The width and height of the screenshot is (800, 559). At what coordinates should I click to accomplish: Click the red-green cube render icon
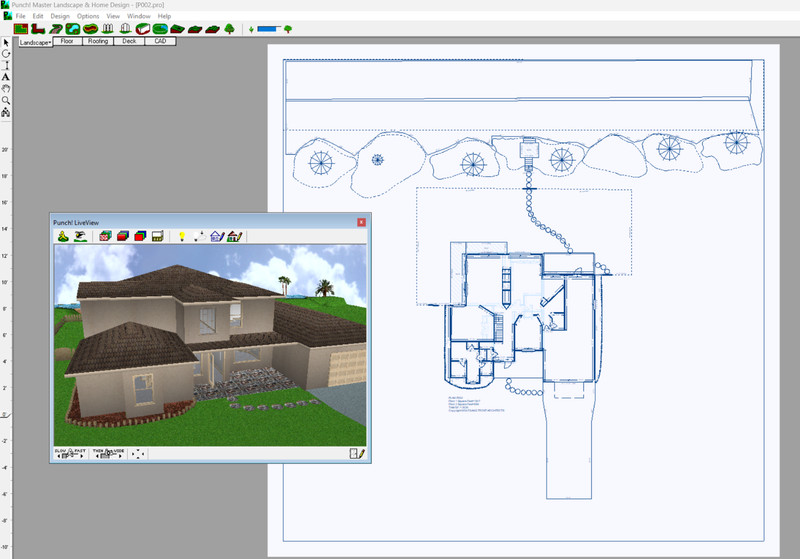click(x=122, y=236)
